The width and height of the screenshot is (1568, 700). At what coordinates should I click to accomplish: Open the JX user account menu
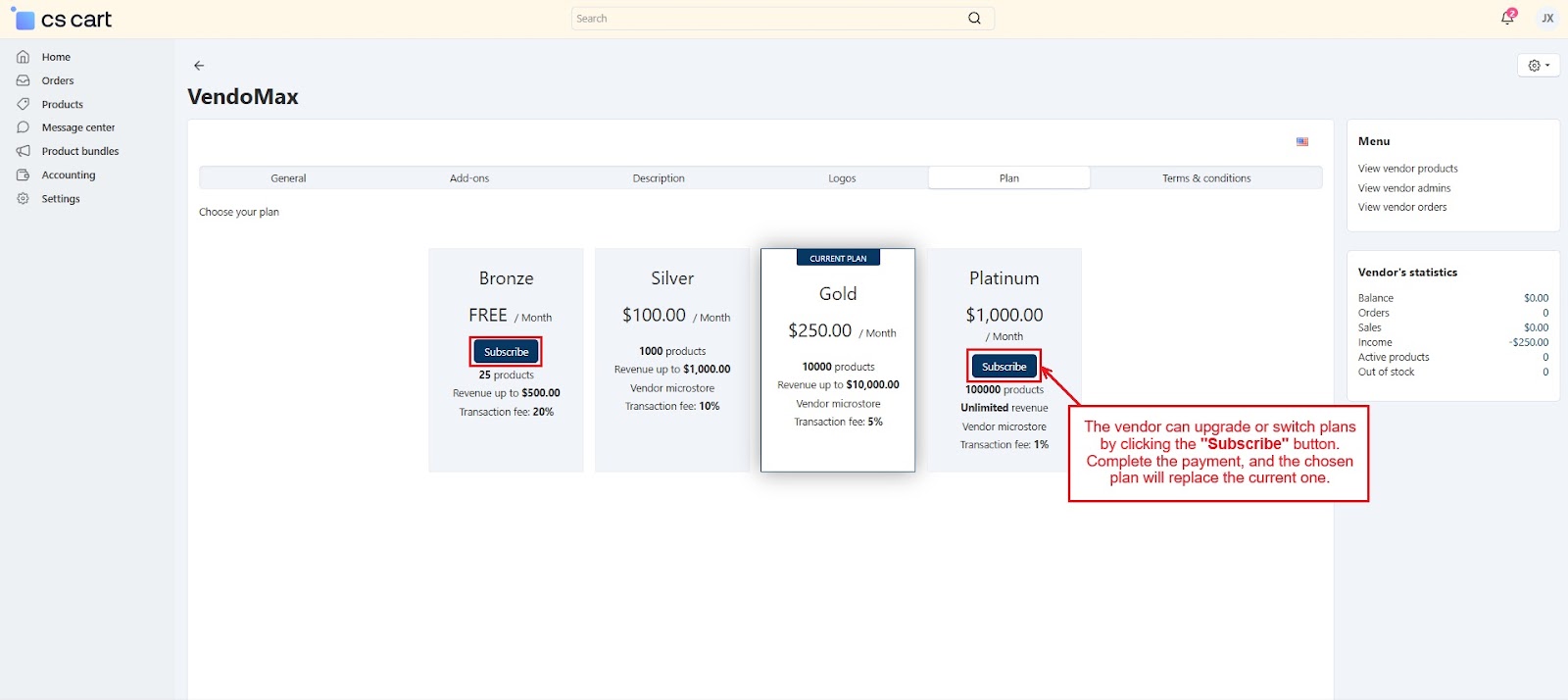[1547, 18]
